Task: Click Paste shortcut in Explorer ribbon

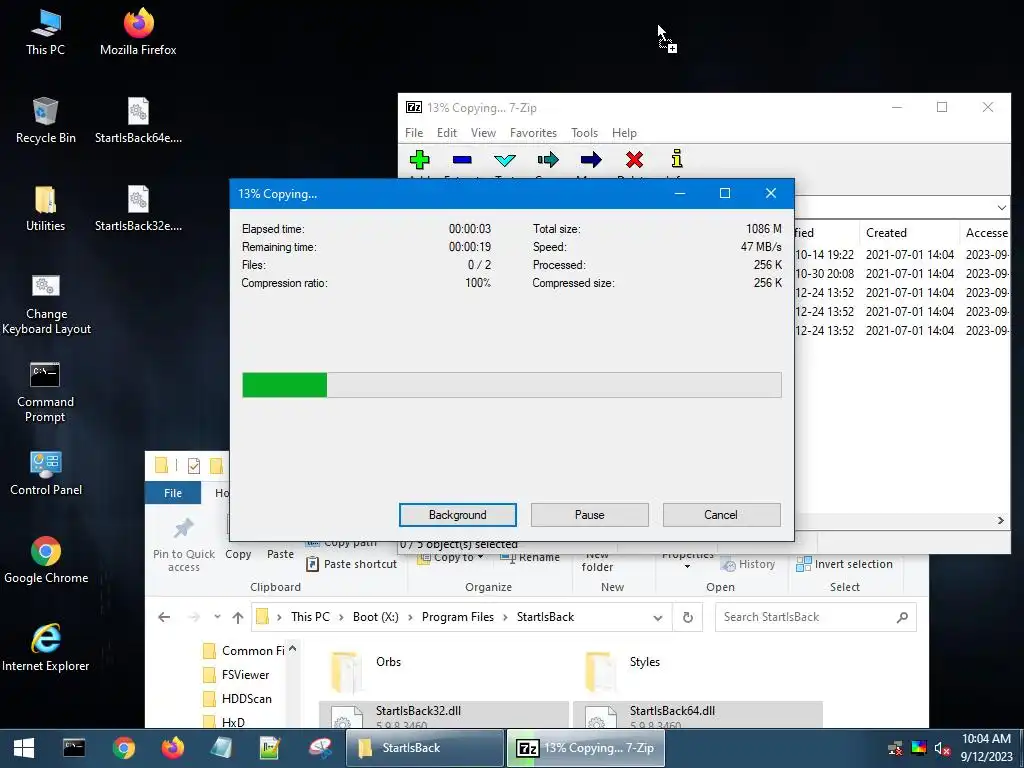Action: [x=351, y=564]
